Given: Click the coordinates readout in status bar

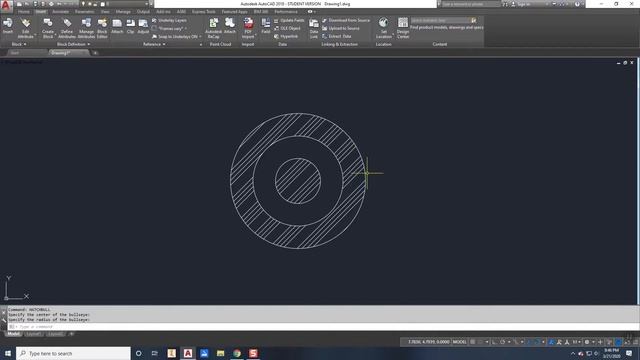Looking at the screenshot, I should coord(429,342).
